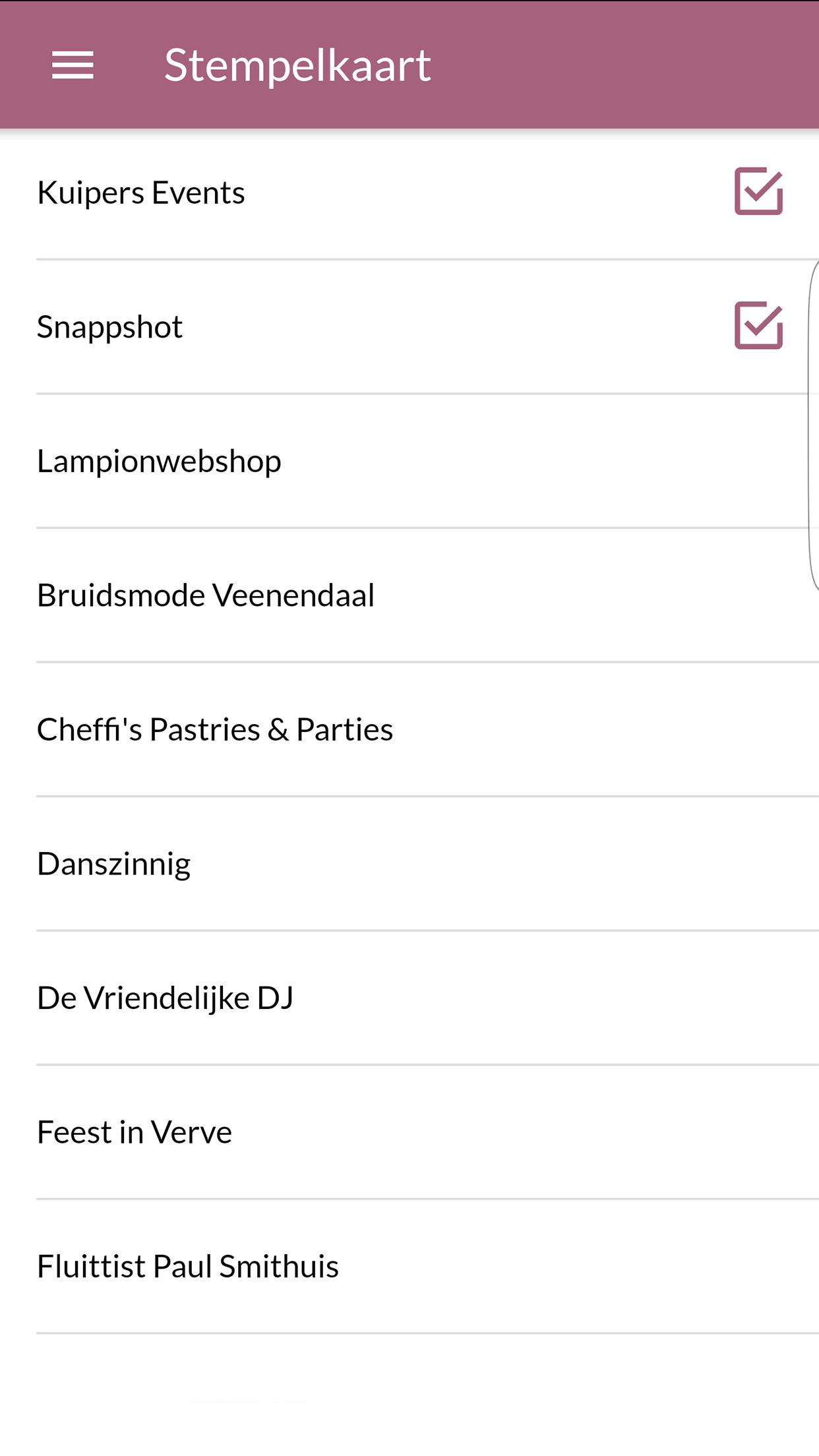Grab the side handle on the right screen edge
Screen dimensions: 819x1456
pyautogui.click(x=814, y=425)
